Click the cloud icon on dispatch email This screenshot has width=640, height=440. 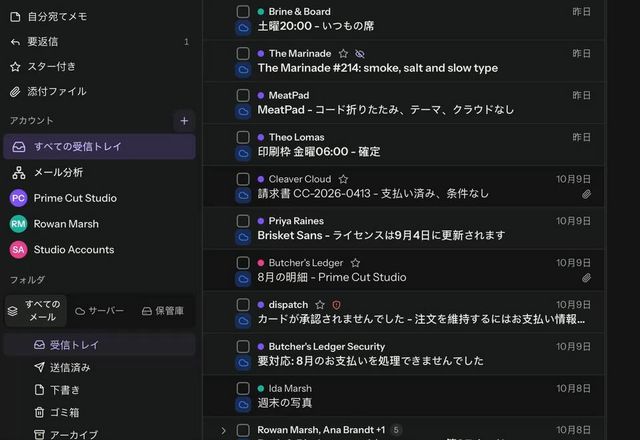[243, 321]
